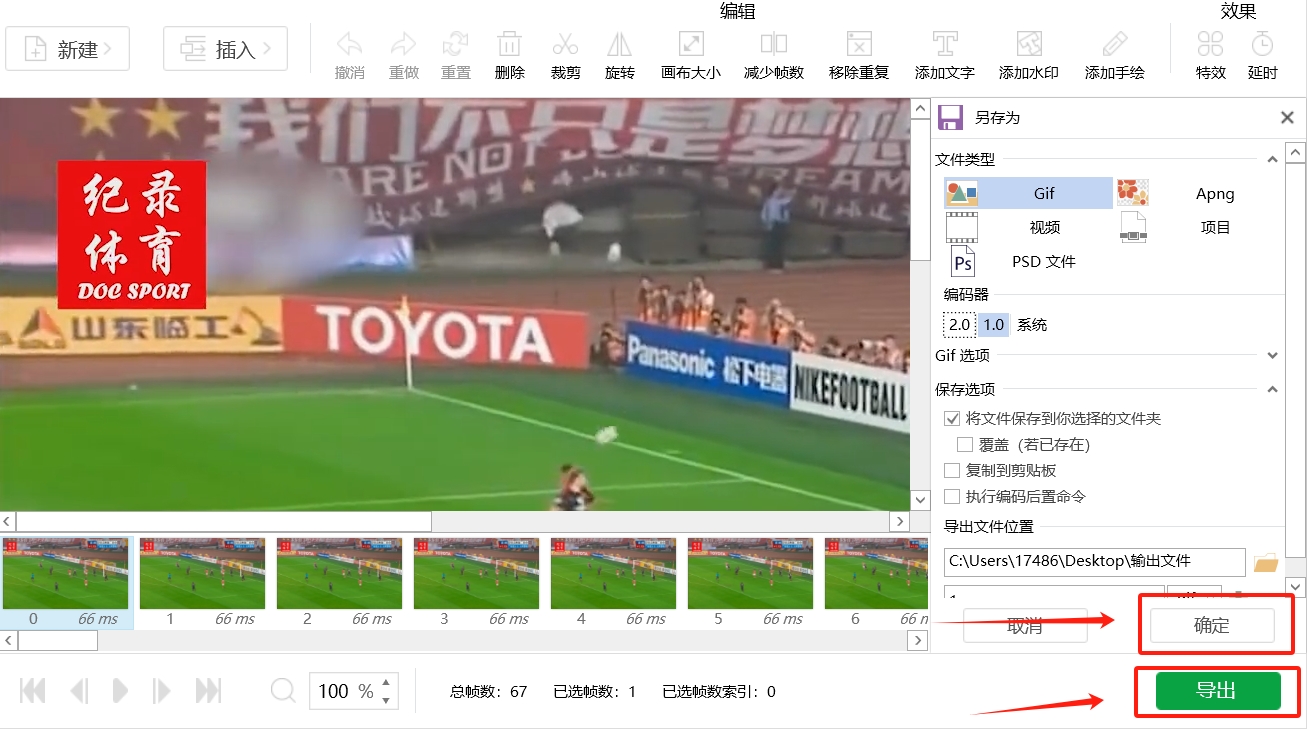This screenshot has width=1307, height=729.
Task: Select frame 3 thumbnail
Action: [476, 582]
